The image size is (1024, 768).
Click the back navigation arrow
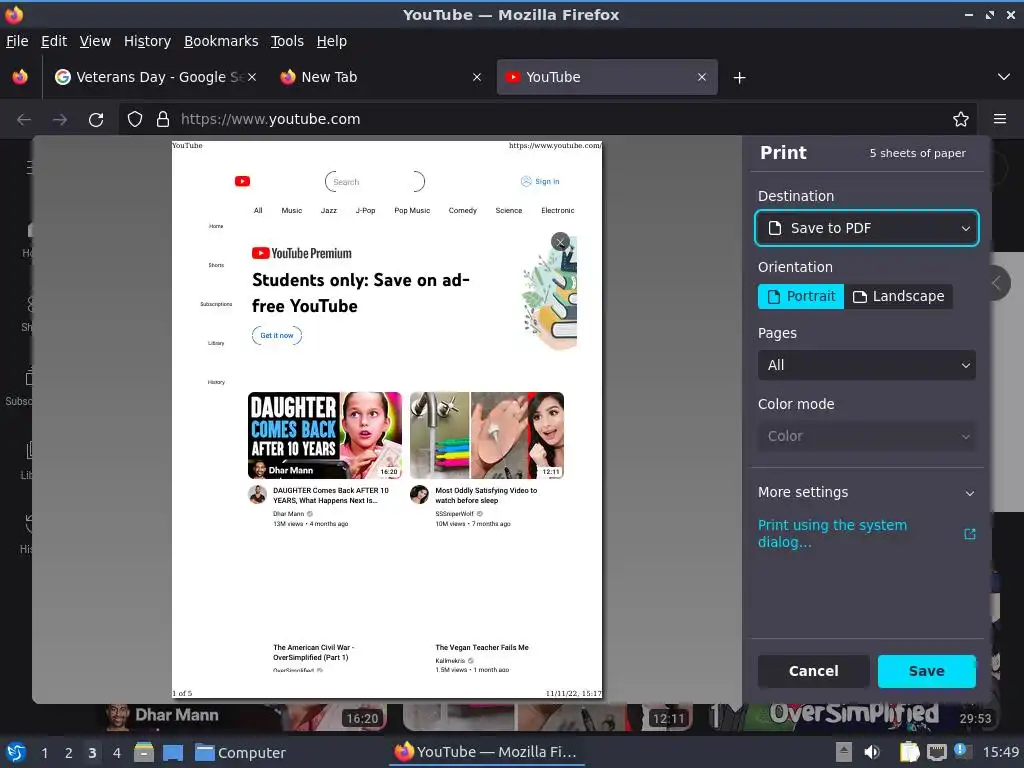[24, 120]
